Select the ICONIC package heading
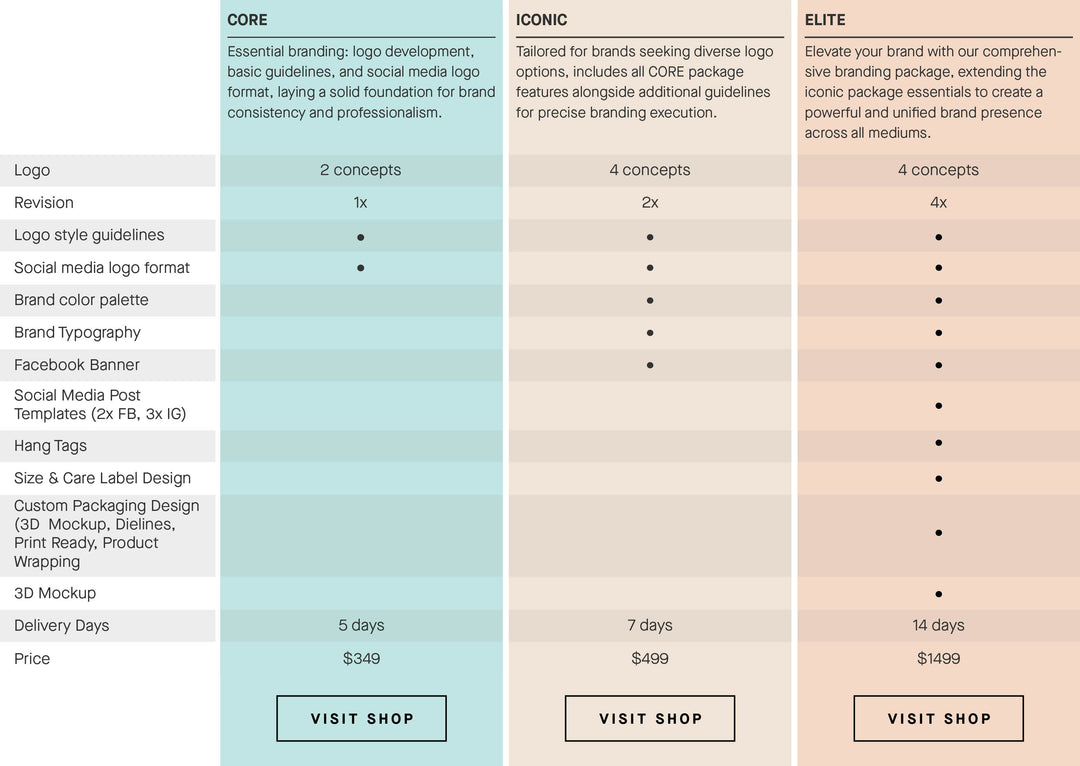This screenshot has height=766, width=1080. pyautogui.click(x=543, y=20)
